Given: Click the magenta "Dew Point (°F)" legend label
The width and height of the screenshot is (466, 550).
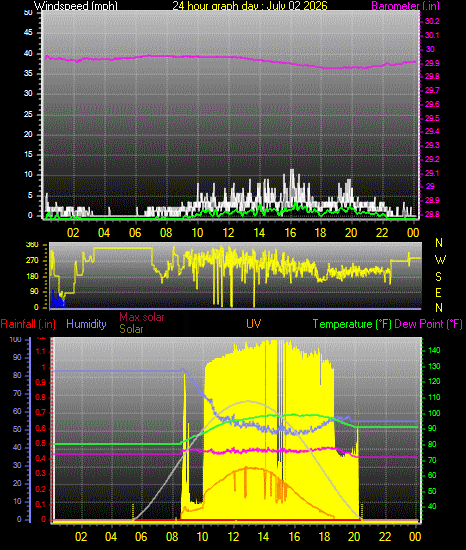Looking at the screenshot, I should [x=428, y=324].
